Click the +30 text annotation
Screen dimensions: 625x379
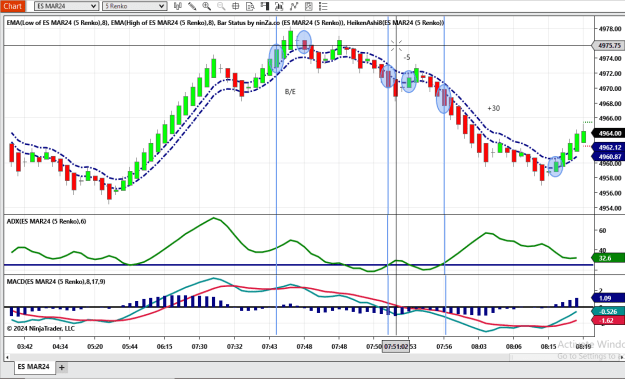[493, 108]
